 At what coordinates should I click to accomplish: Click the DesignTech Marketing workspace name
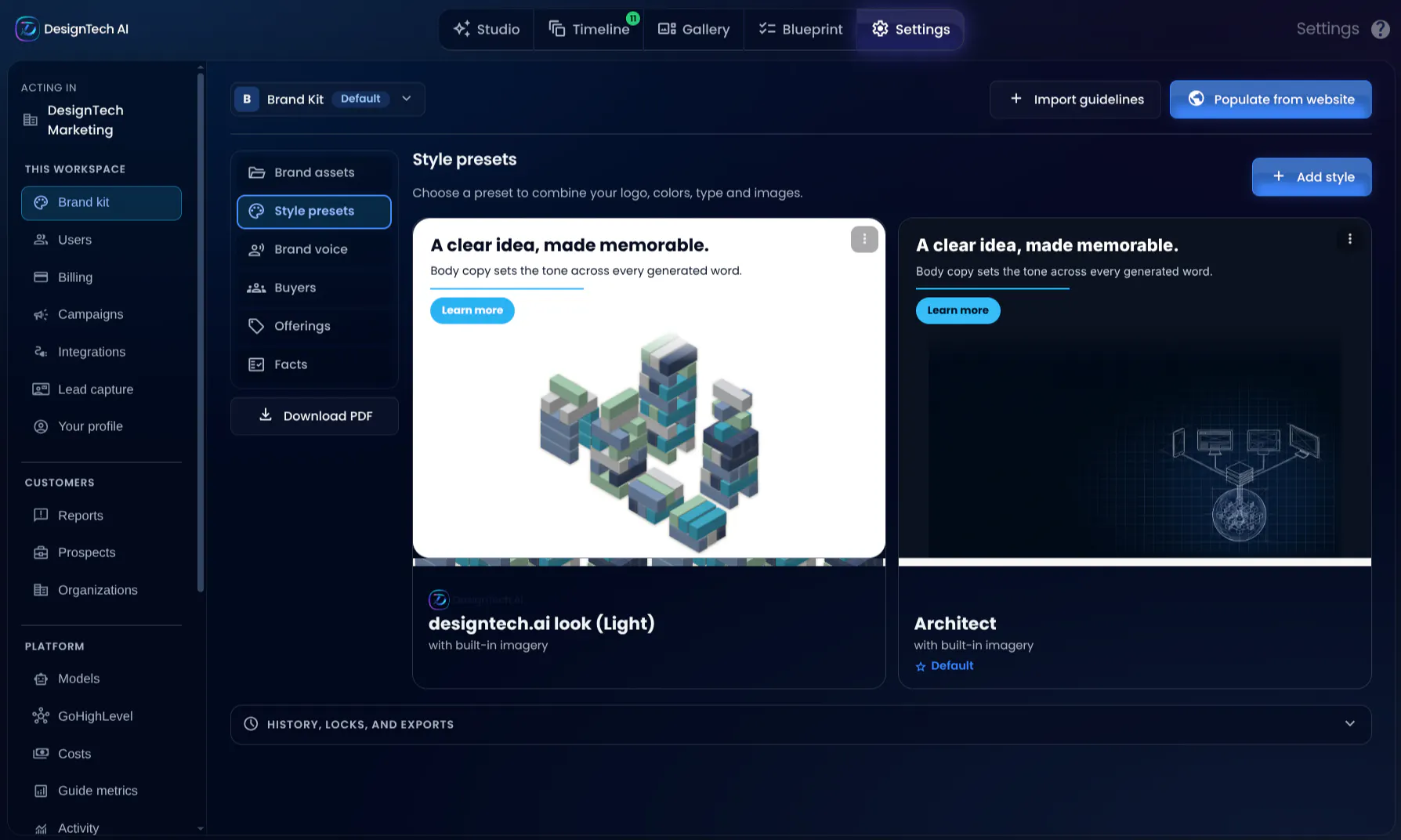(85, 120)
